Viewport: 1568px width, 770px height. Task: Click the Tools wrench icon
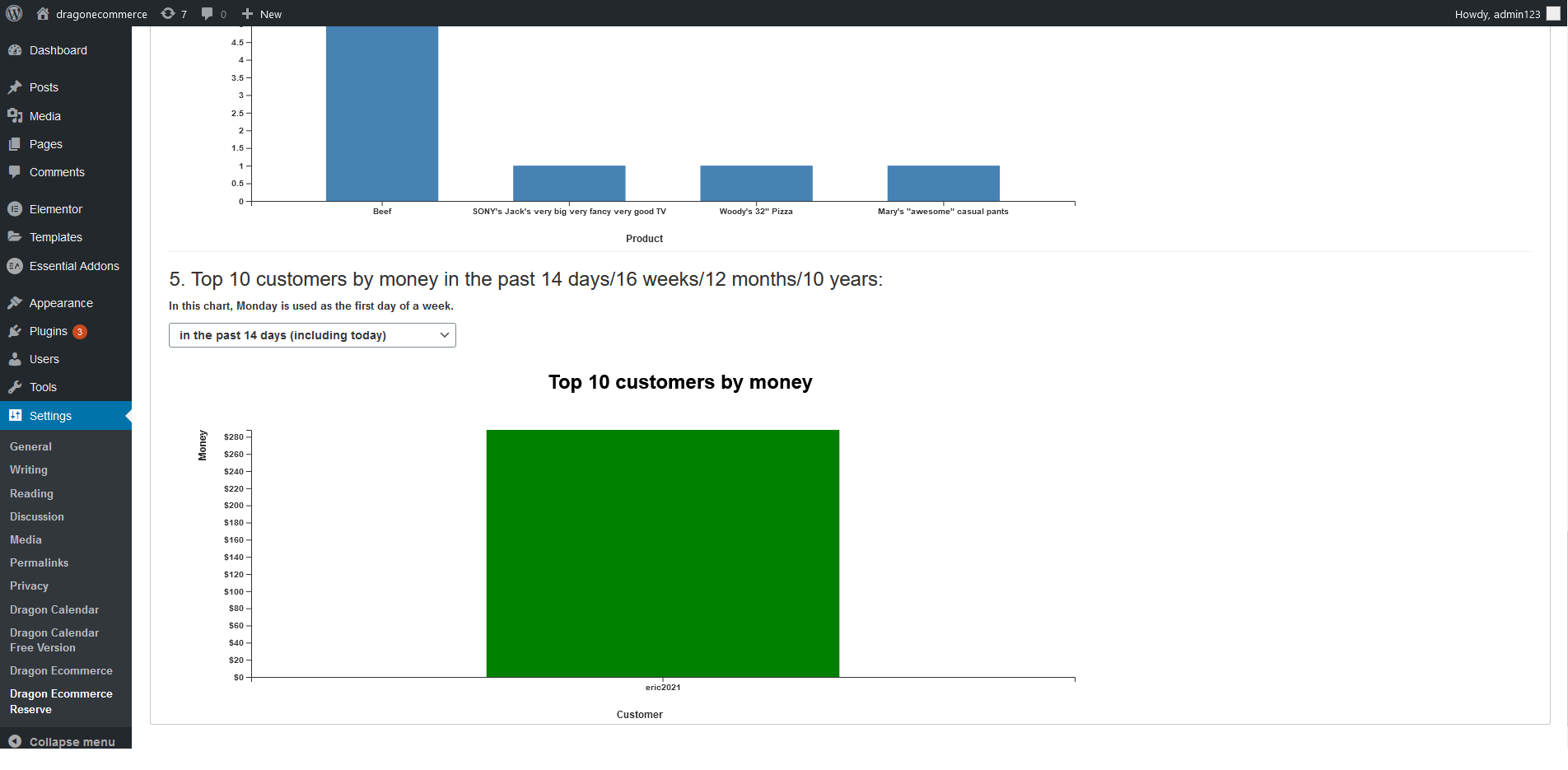click(x=15, y=387)
